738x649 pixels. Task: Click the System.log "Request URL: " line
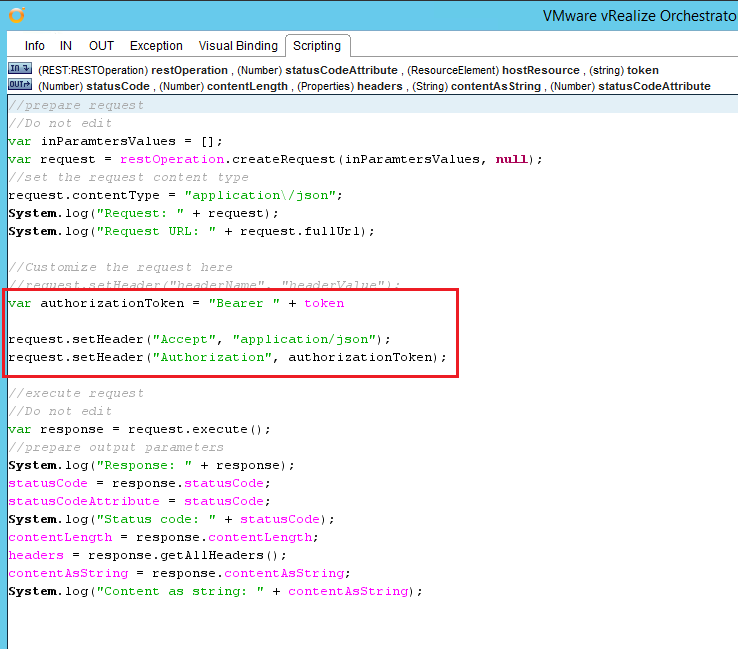tap(192, 231)
